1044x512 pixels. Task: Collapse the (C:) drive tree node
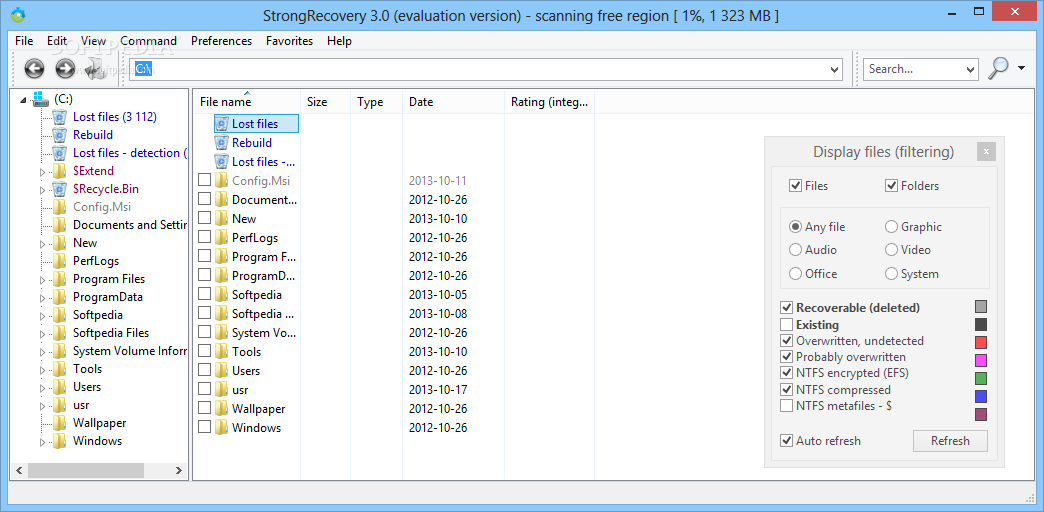point(23,100)
